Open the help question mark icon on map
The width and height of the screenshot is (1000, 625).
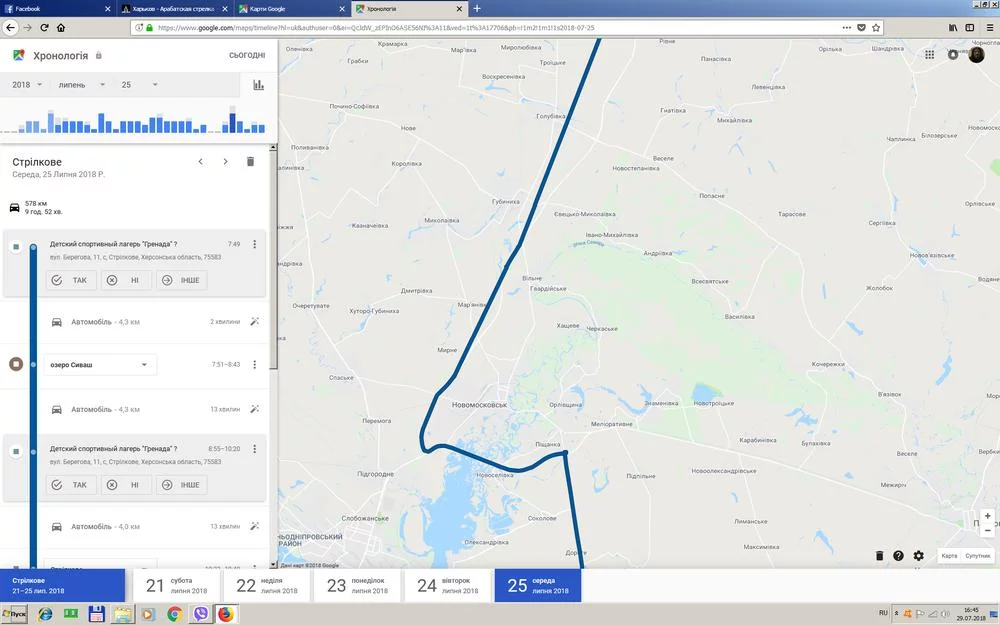coord(898,555)
